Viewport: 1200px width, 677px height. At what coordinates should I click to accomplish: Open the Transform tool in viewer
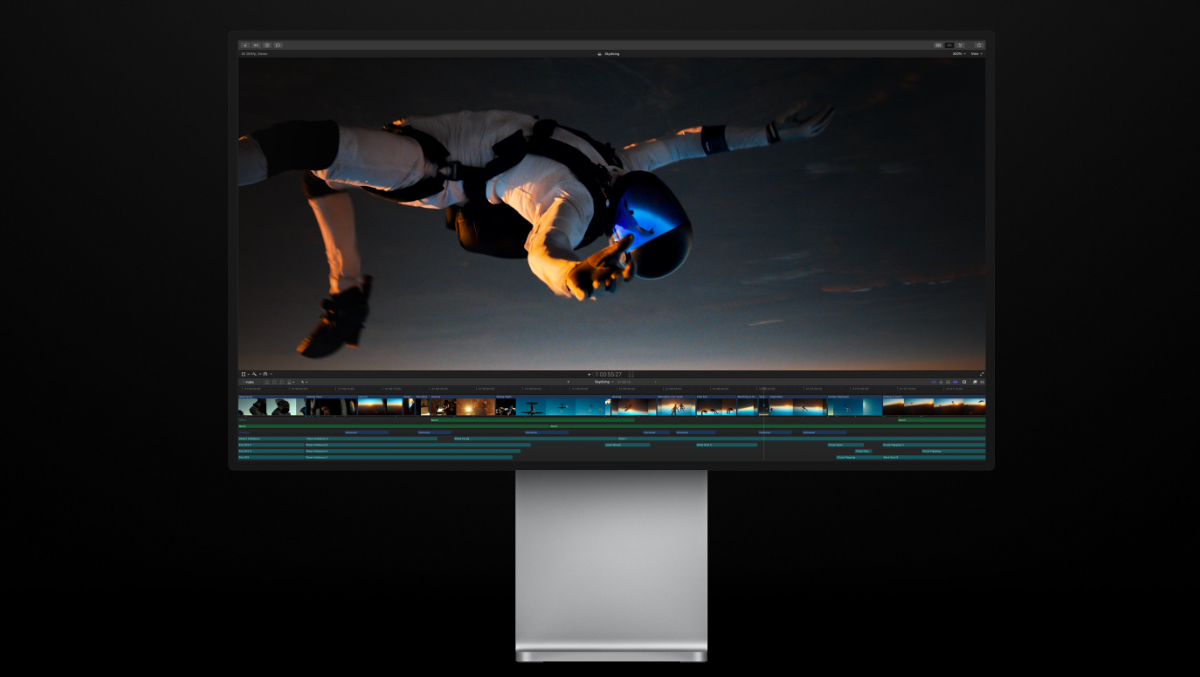[x=244, y=374]
